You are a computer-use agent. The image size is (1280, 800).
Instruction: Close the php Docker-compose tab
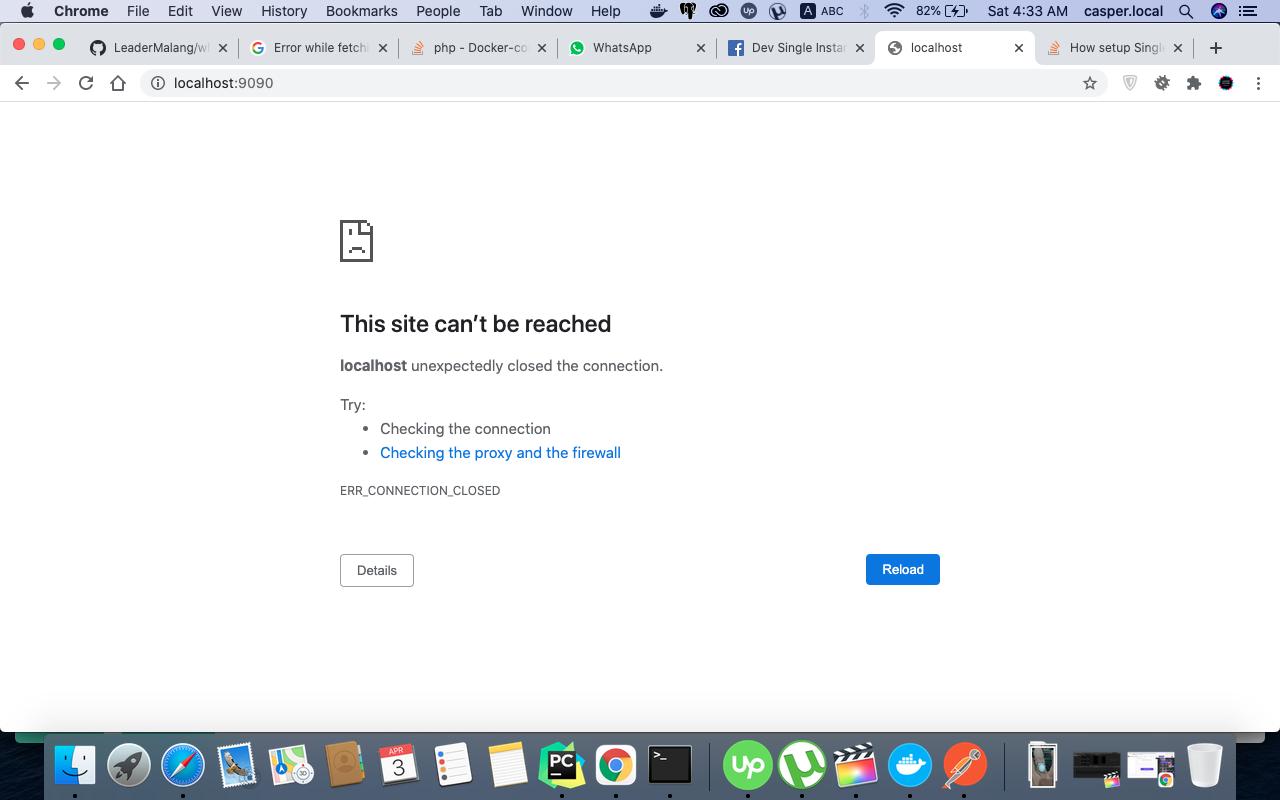tap(544, 48)
